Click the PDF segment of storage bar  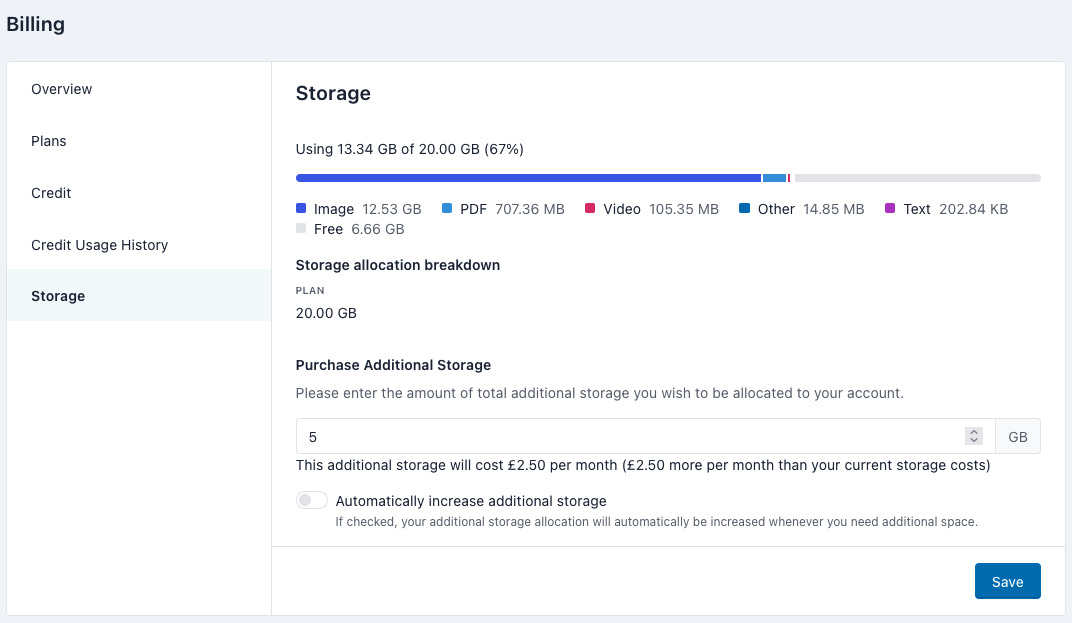point(775,178)
